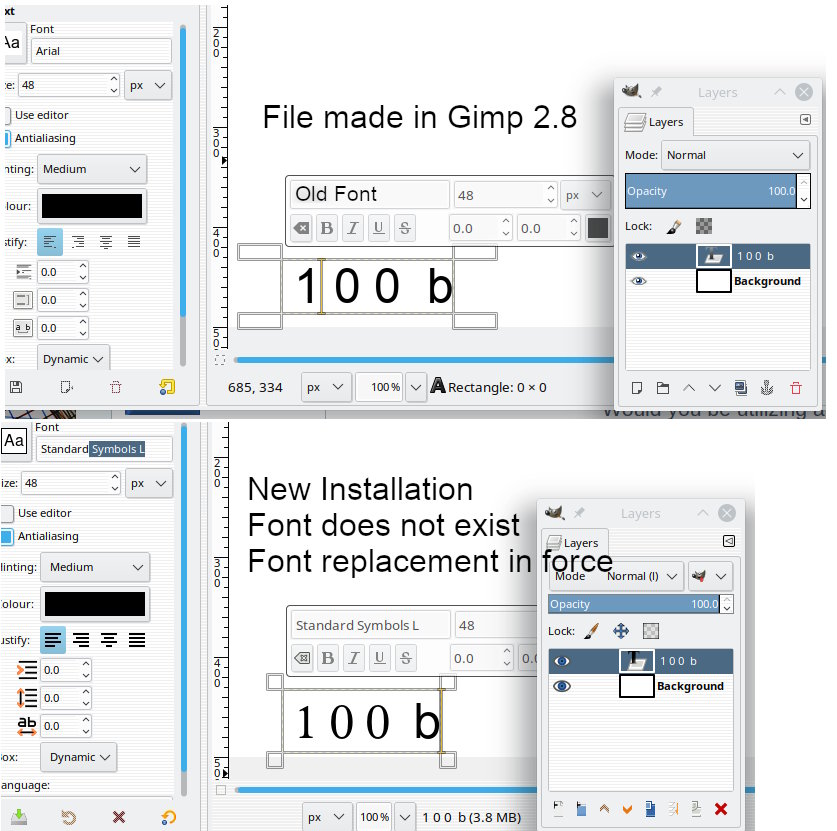Reset to defaults in the lower tool options
Image resolution: width=837 pixels, height=831 pixels.
169,817
